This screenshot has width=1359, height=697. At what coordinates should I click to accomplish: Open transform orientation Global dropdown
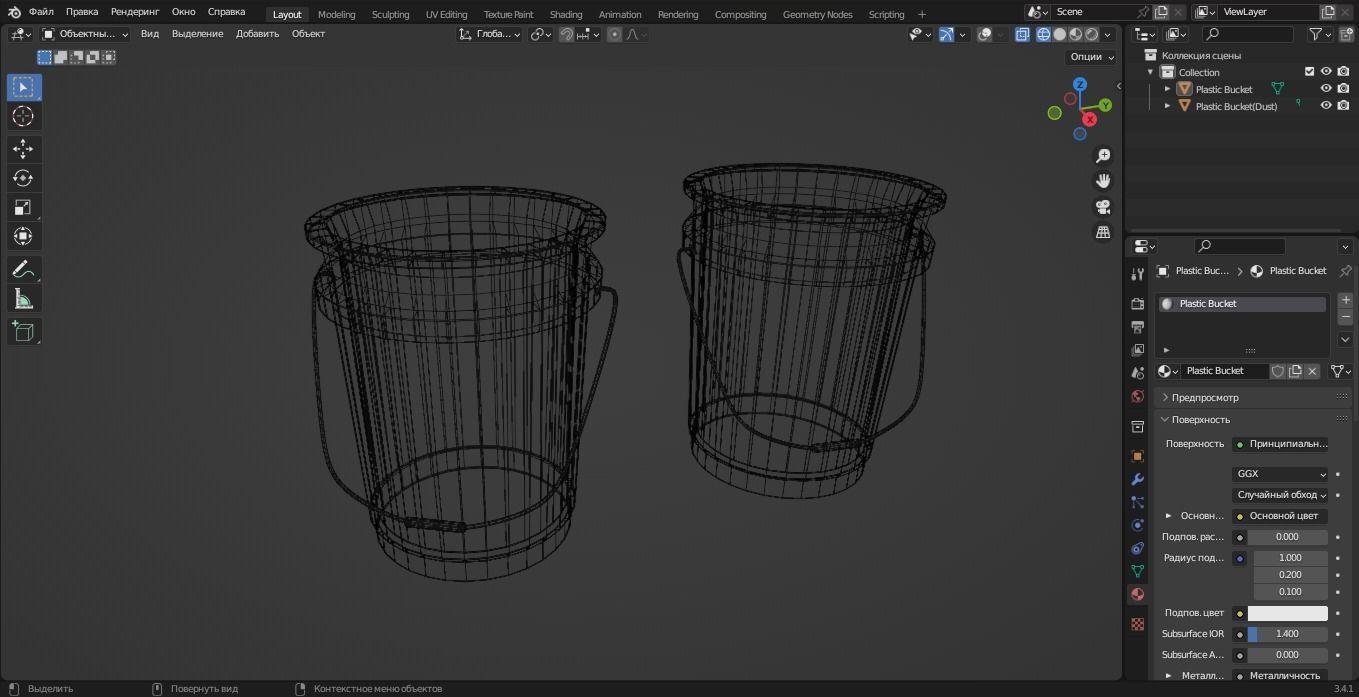[490, 34]
